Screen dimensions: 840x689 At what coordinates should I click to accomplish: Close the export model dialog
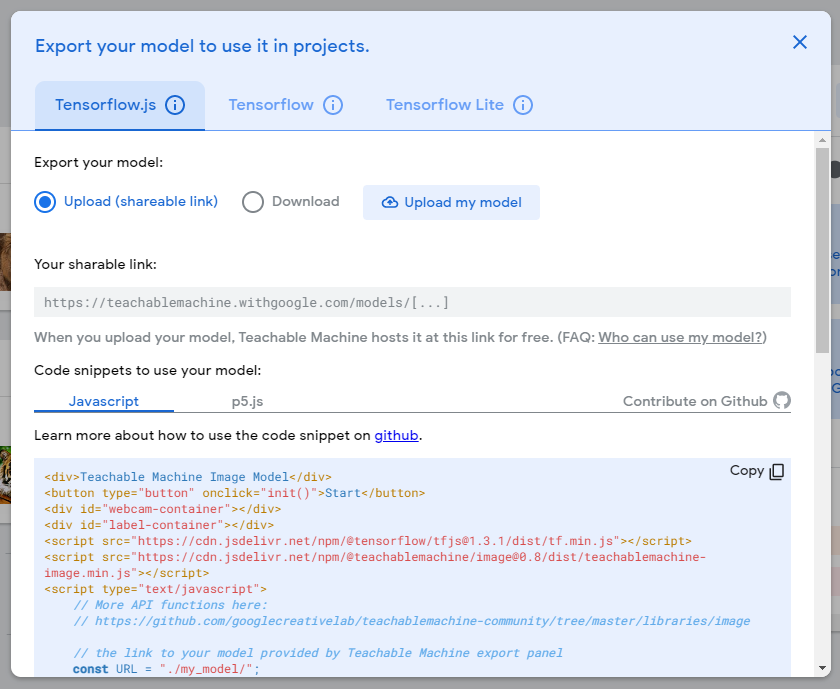(x=799, y=42)
